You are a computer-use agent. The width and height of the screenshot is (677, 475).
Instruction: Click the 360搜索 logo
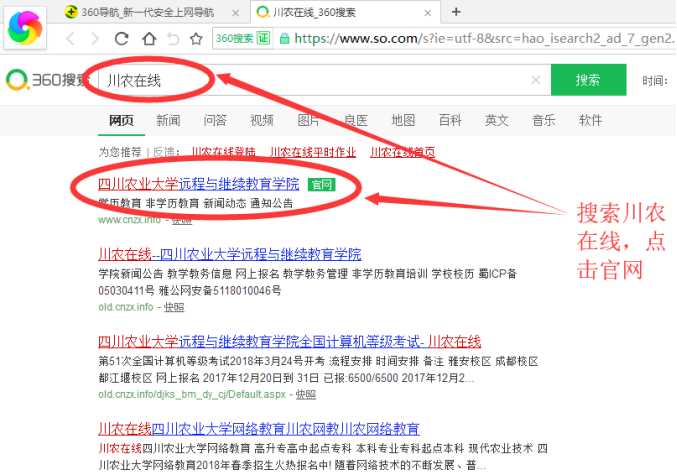pyautogui.click(x=47, y=80)
